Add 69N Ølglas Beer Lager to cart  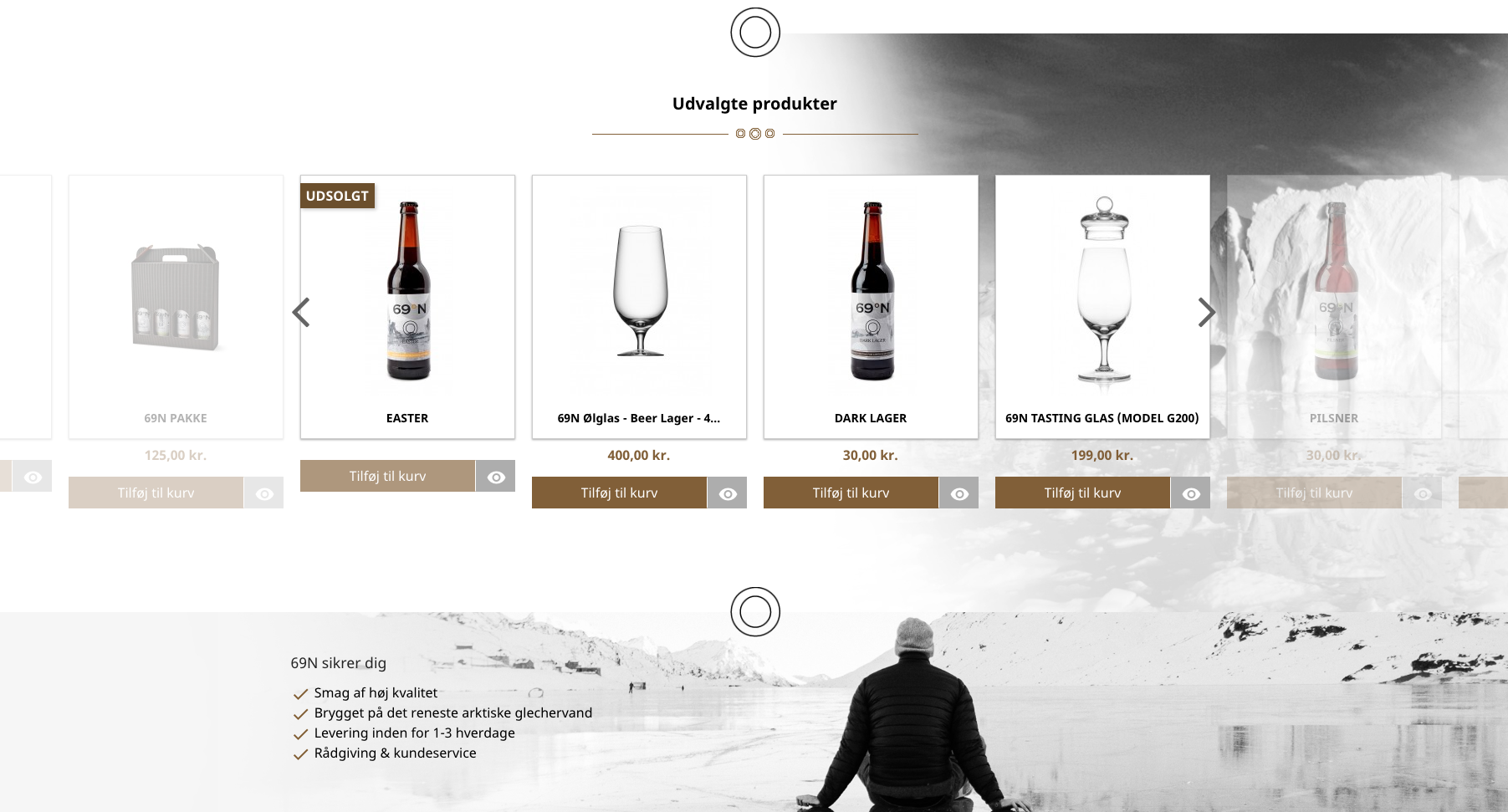tap(619, 493)
